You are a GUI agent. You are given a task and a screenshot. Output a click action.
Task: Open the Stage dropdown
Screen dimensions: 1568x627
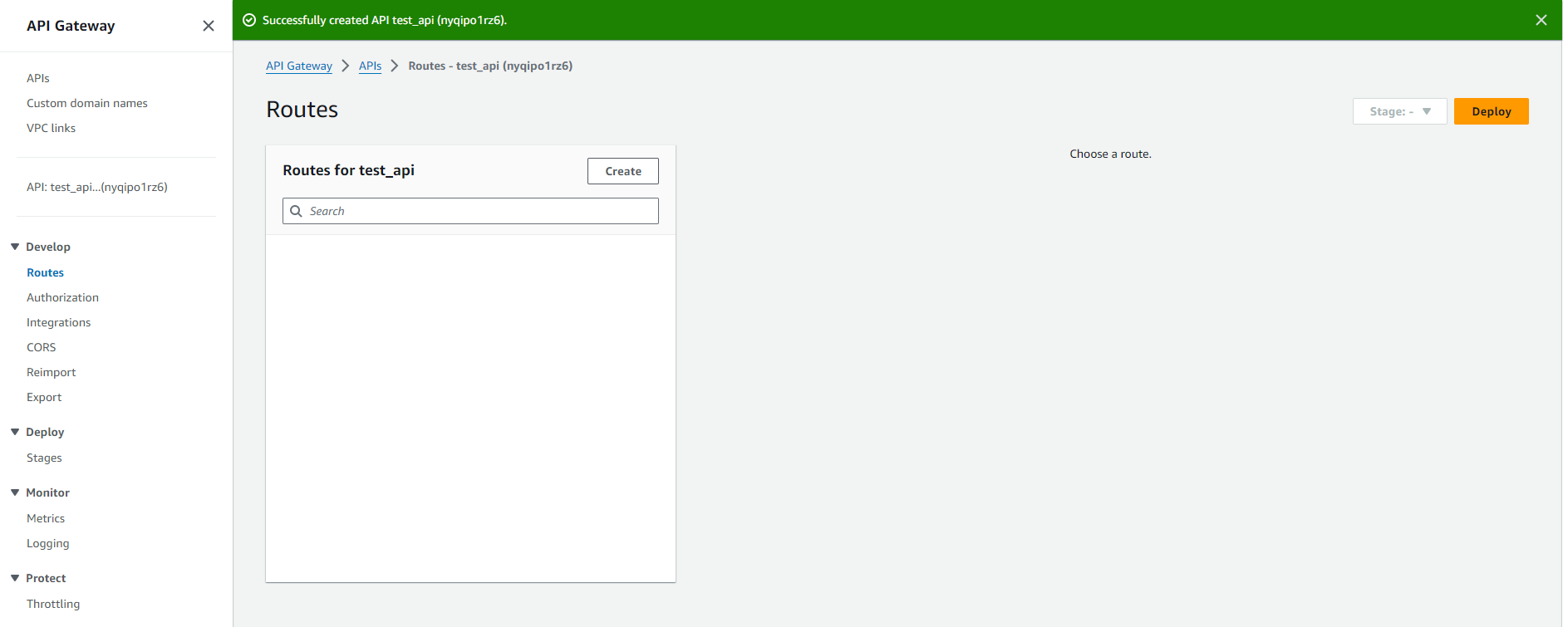(1400, 111)
